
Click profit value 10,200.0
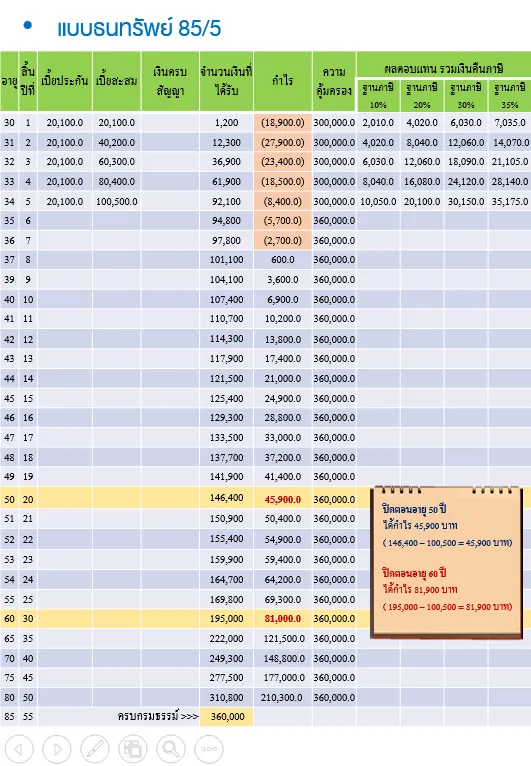[x=283, y=319]
